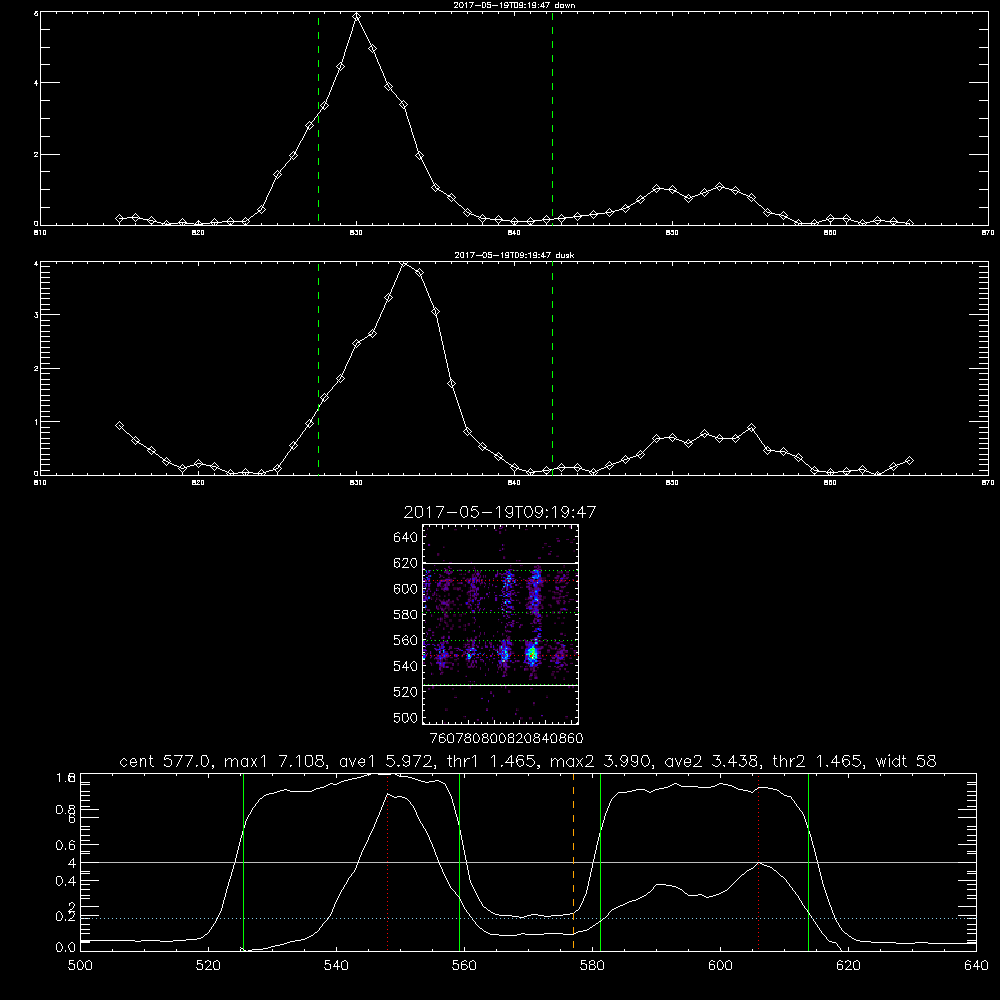
Task: Click bottom plot x-axis label 560
Action: pyautogui.click(x=464, y=966)
